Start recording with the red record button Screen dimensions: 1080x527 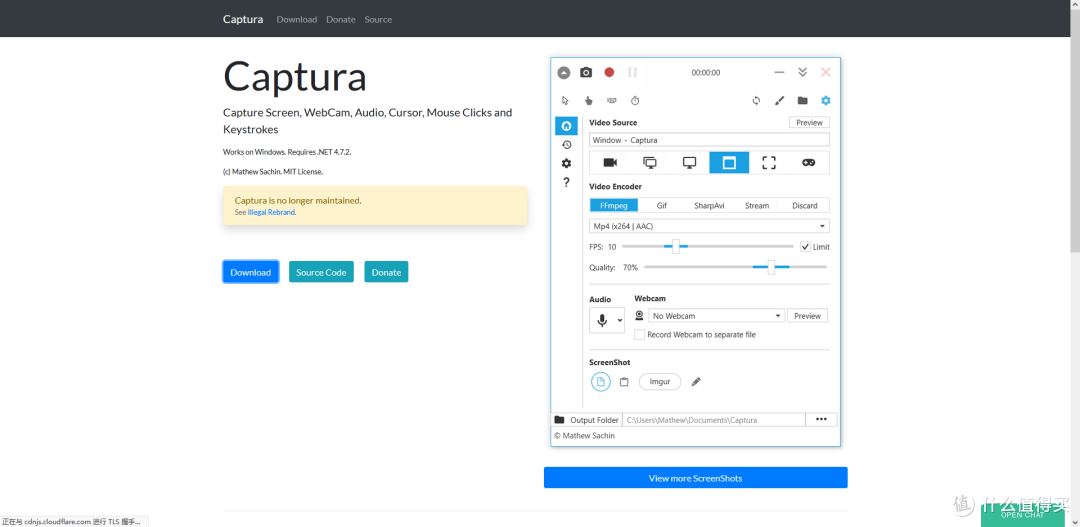tap(609, 72)
